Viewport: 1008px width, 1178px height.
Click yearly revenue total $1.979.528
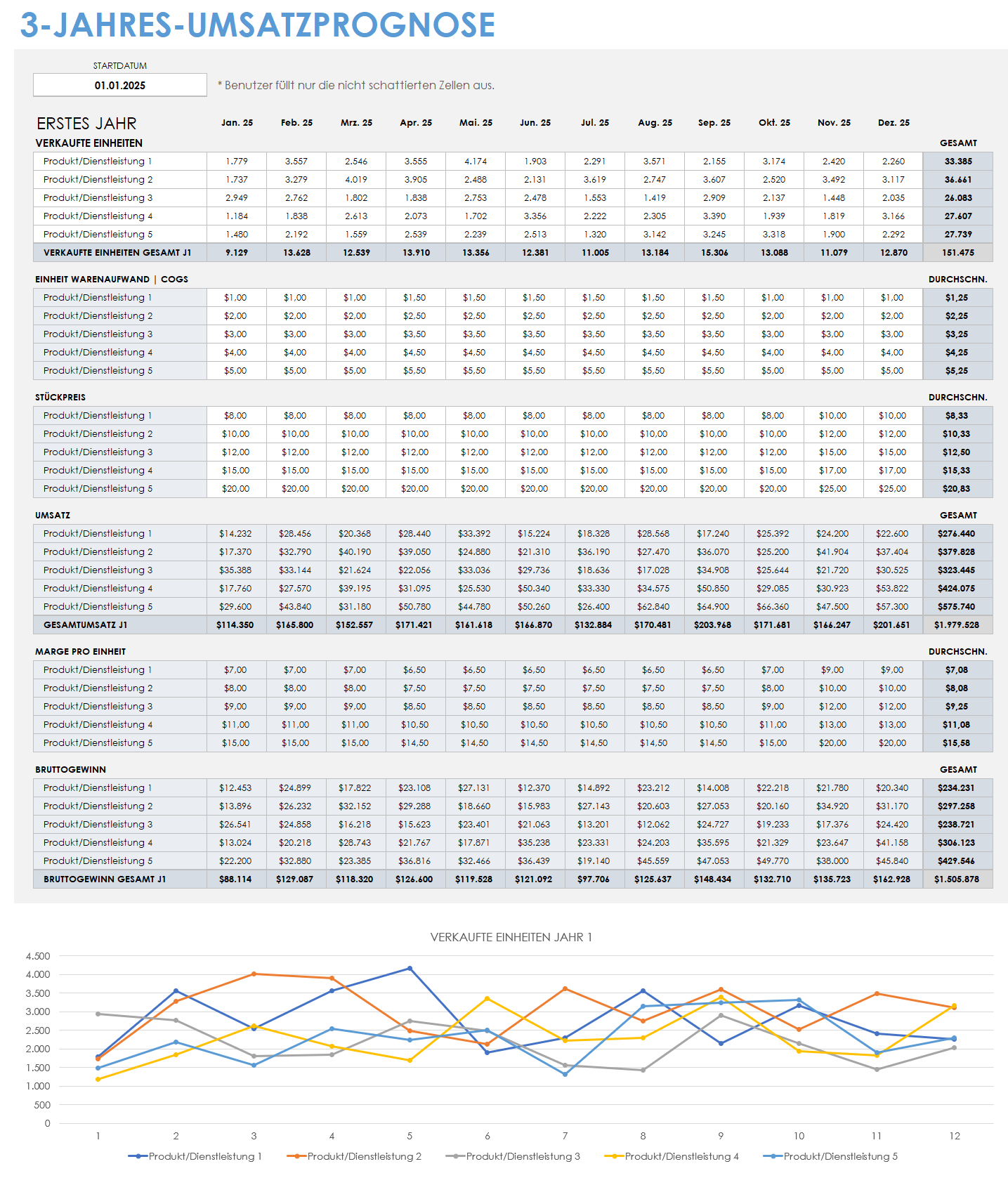pyautogui.click(x=958, y=625)
